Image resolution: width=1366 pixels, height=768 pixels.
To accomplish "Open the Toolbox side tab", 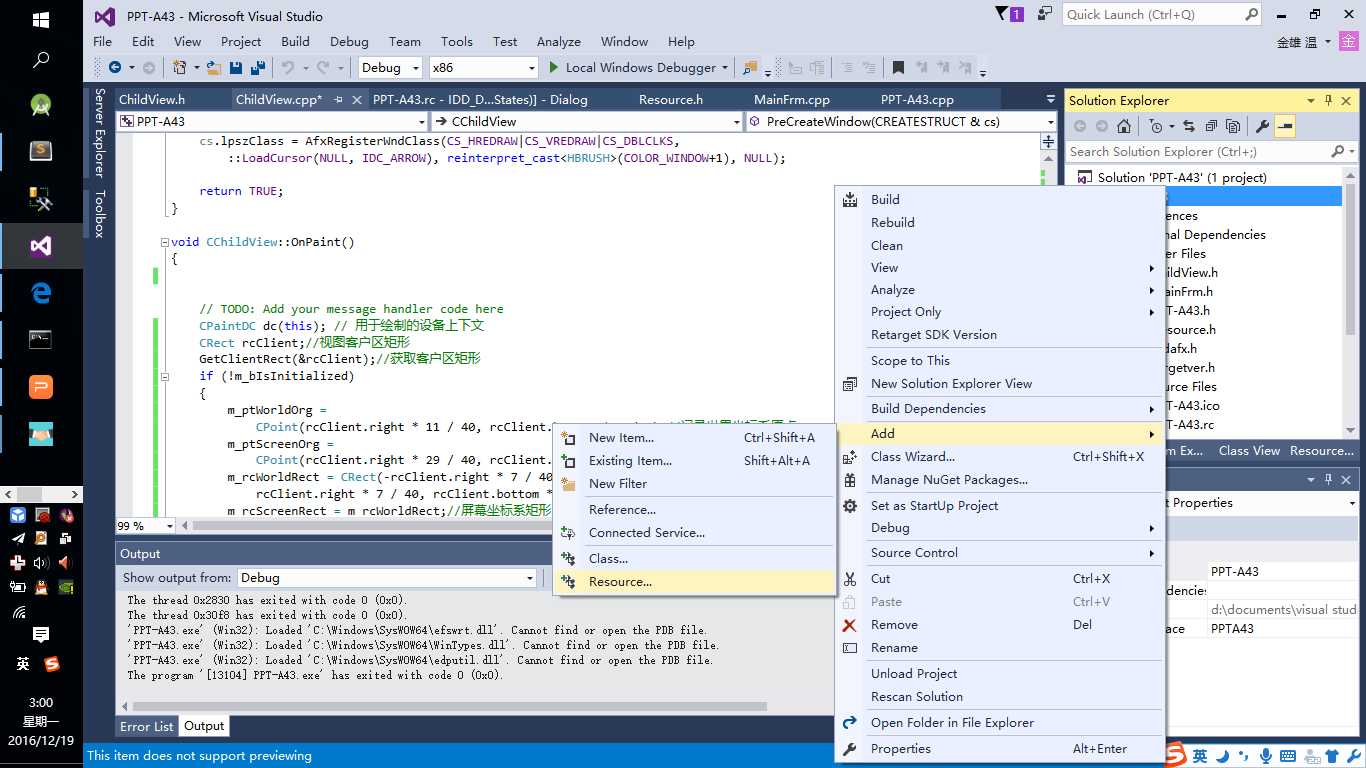I will pyautogui.click(x=100, y=214).
